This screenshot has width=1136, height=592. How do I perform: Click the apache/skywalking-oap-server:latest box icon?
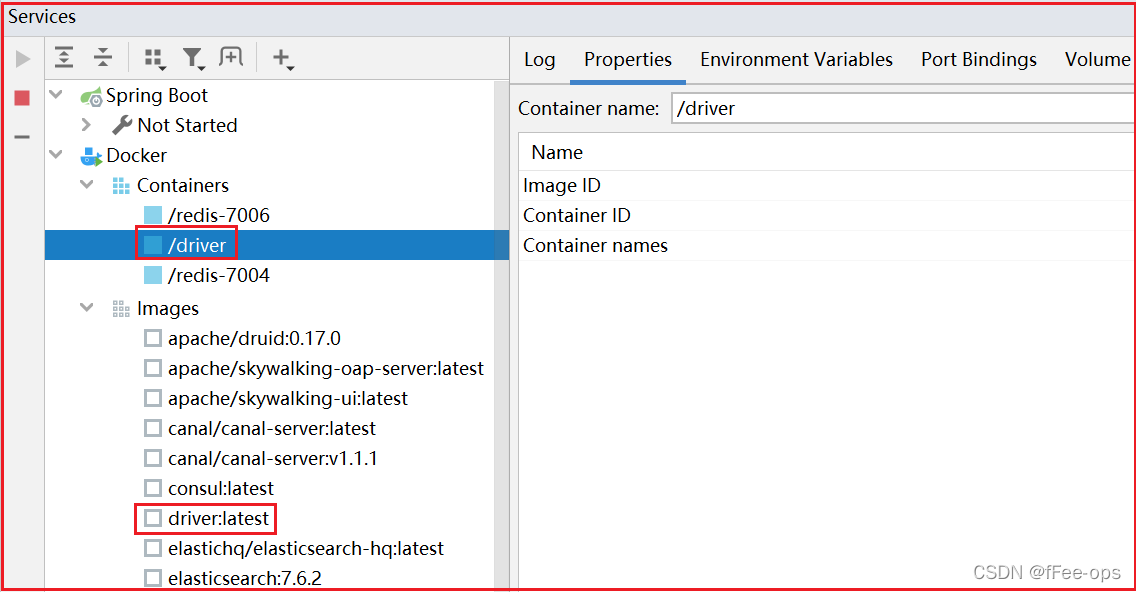click(153, 368)
